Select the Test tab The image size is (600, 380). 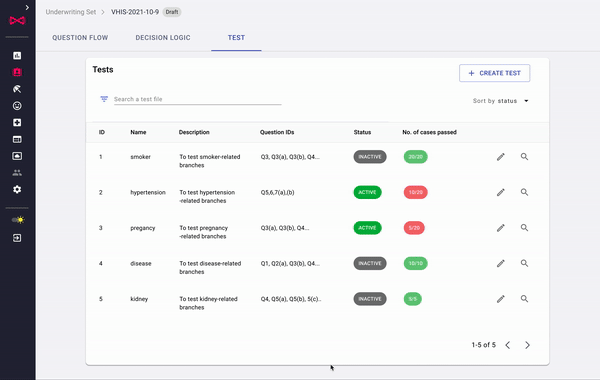coord(236,38)
